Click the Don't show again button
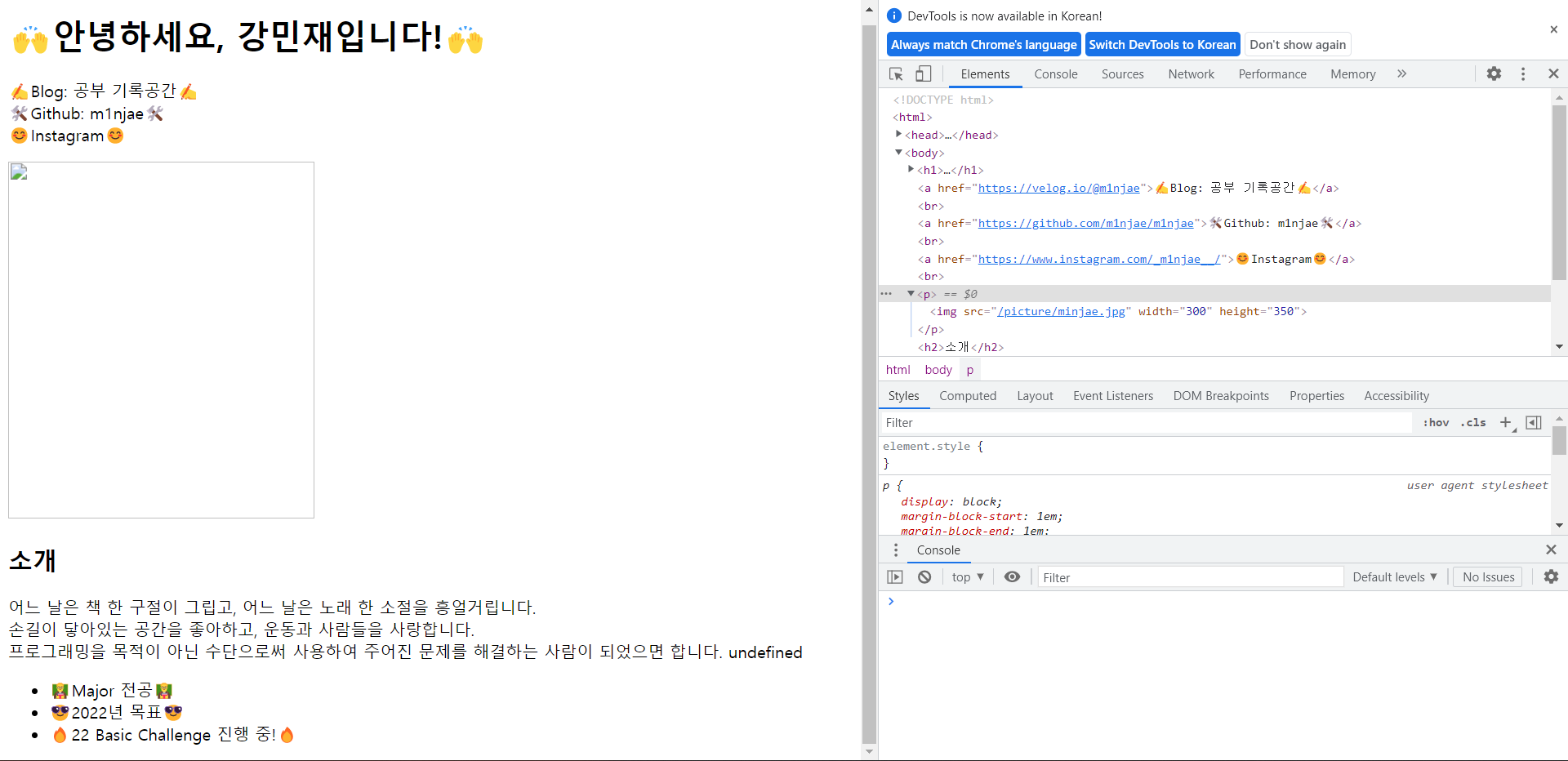This screenshot has width=1568, height=761. (1298, 44)
